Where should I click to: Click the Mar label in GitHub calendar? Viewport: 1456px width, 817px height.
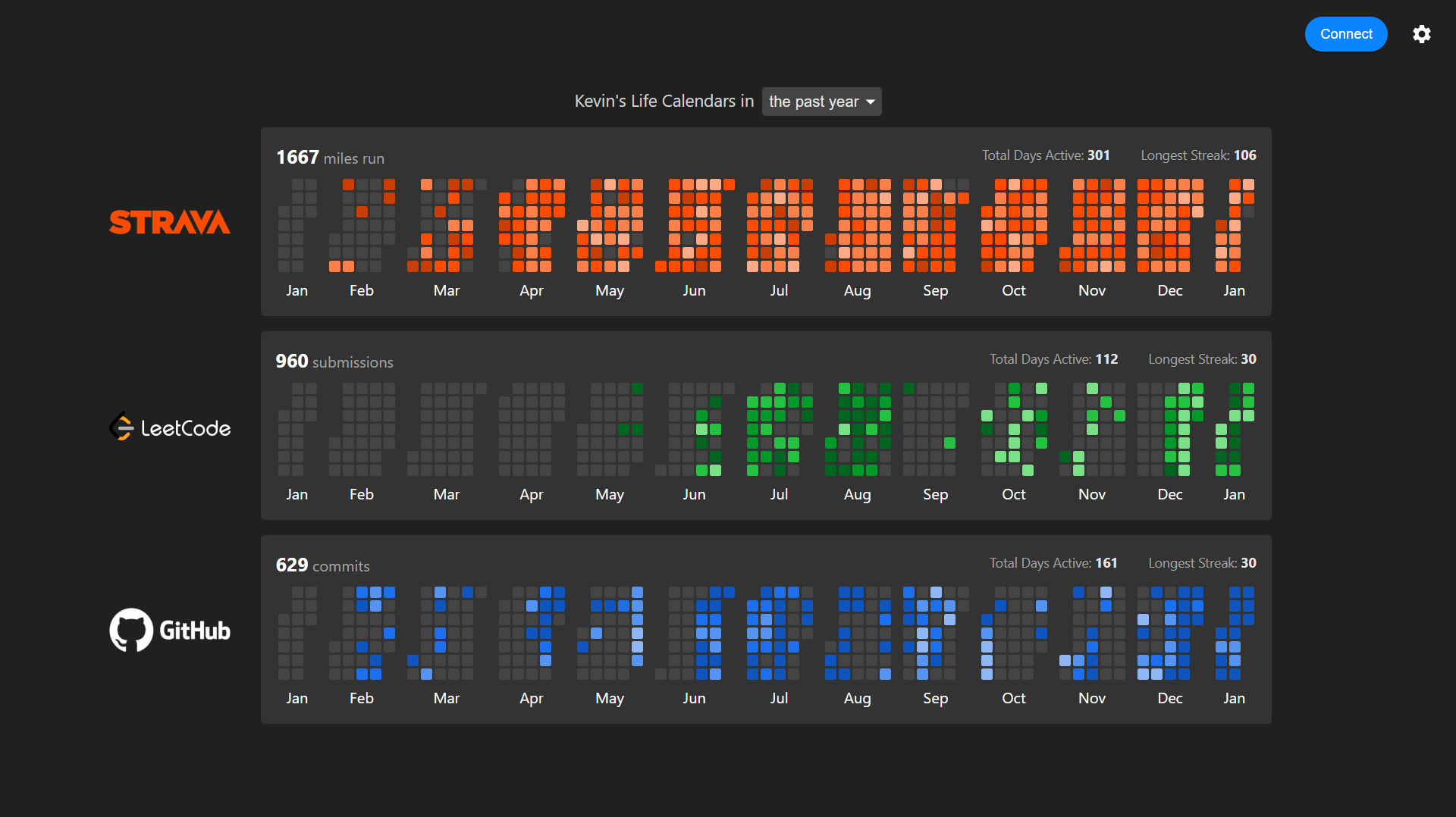447,698
